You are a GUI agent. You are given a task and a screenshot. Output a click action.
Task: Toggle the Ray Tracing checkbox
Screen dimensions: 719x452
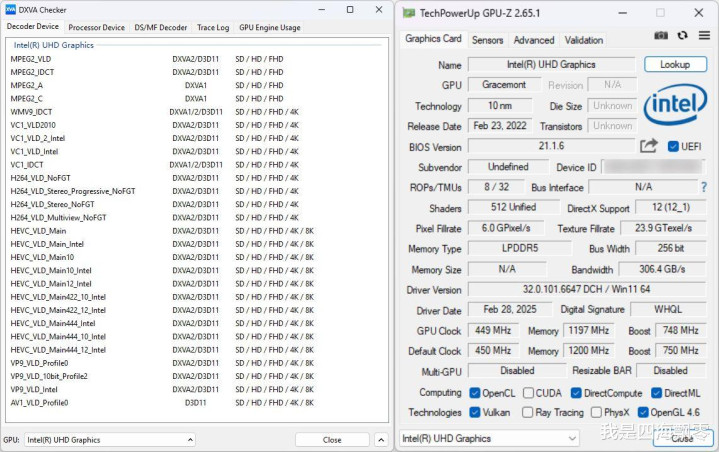527,412
